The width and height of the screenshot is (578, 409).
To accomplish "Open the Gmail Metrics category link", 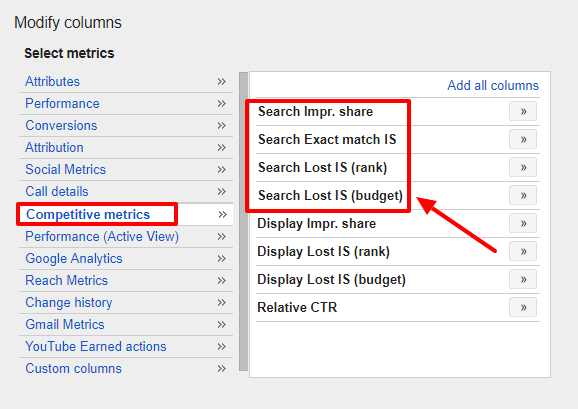I will [x=65, y=325].
